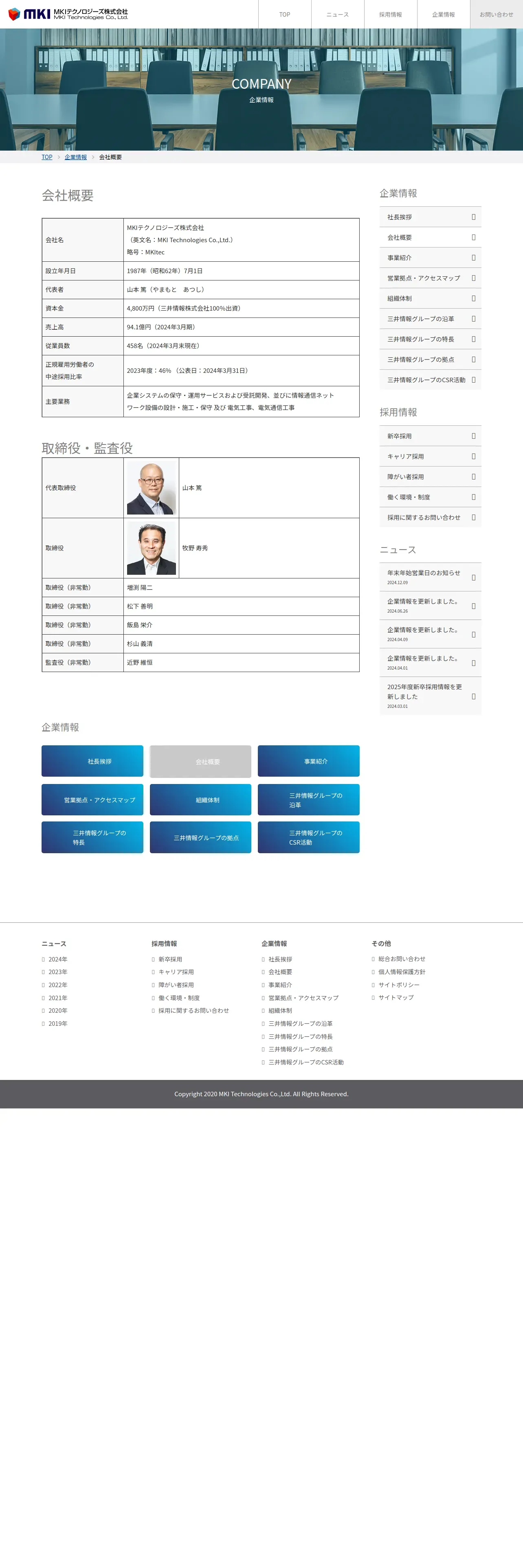This screenshot has height=1568, width=523.
Task: Open 社長挨拶 in sidebar
Action: coord(430,217)
